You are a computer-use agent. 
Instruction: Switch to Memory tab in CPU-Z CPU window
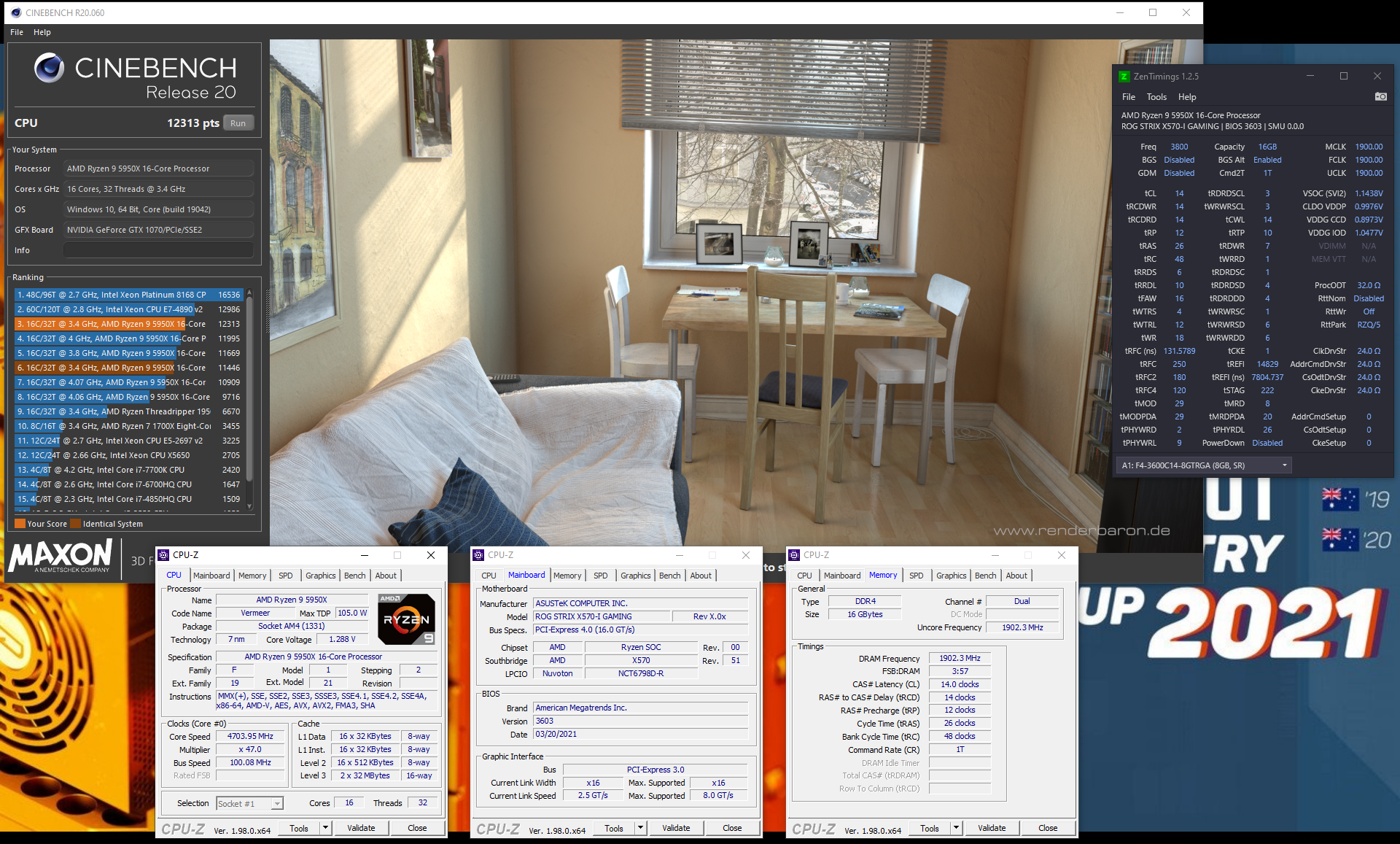coord(252,576)
